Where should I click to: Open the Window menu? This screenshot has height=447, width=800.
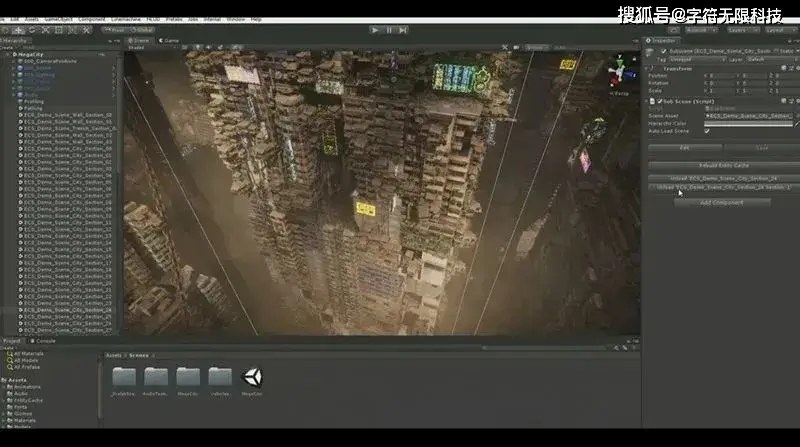pyautogui.click(x=235, y=19)
